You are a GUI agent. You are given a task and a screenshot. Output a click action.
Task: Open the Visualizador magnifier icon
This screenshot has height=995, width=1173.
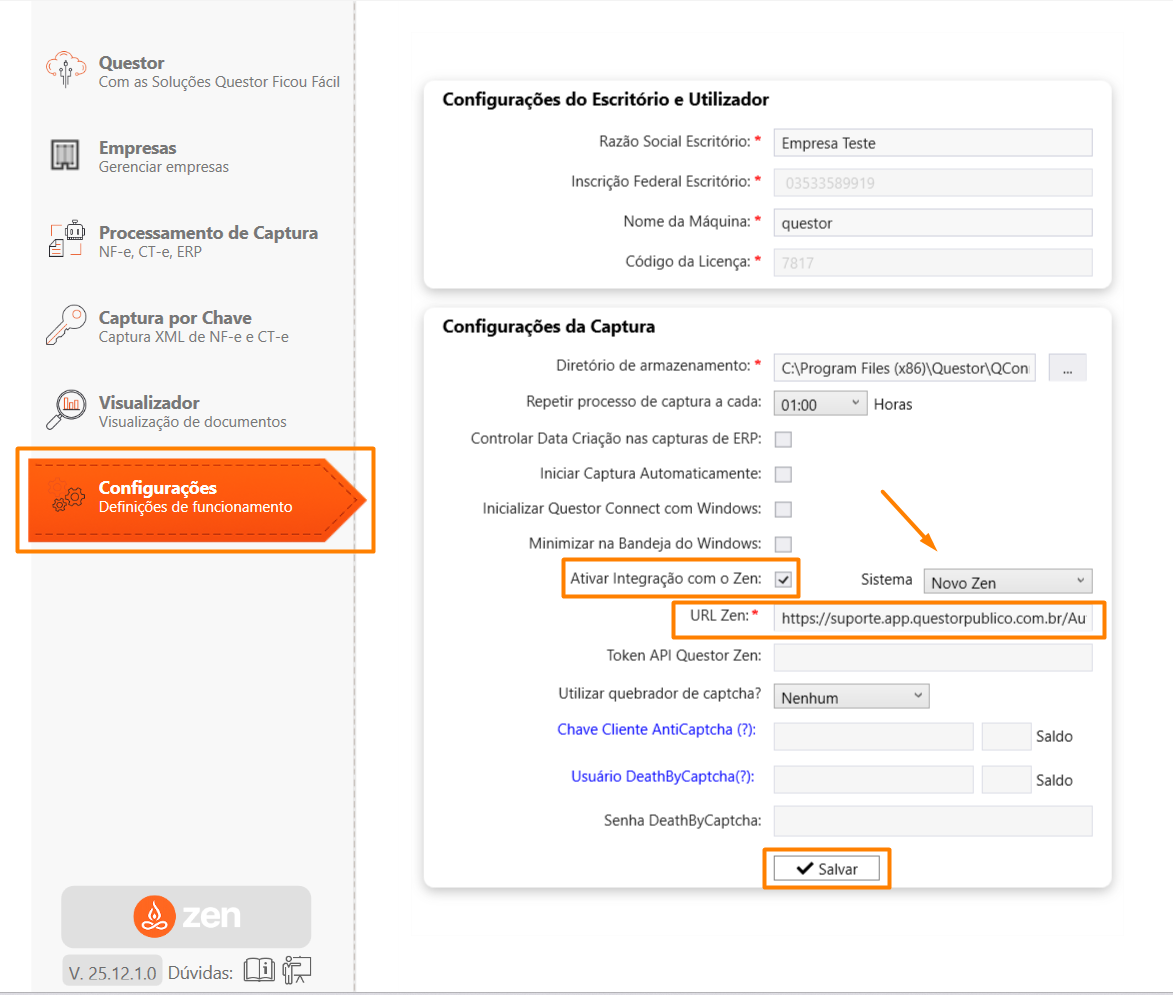click(66, 410)
